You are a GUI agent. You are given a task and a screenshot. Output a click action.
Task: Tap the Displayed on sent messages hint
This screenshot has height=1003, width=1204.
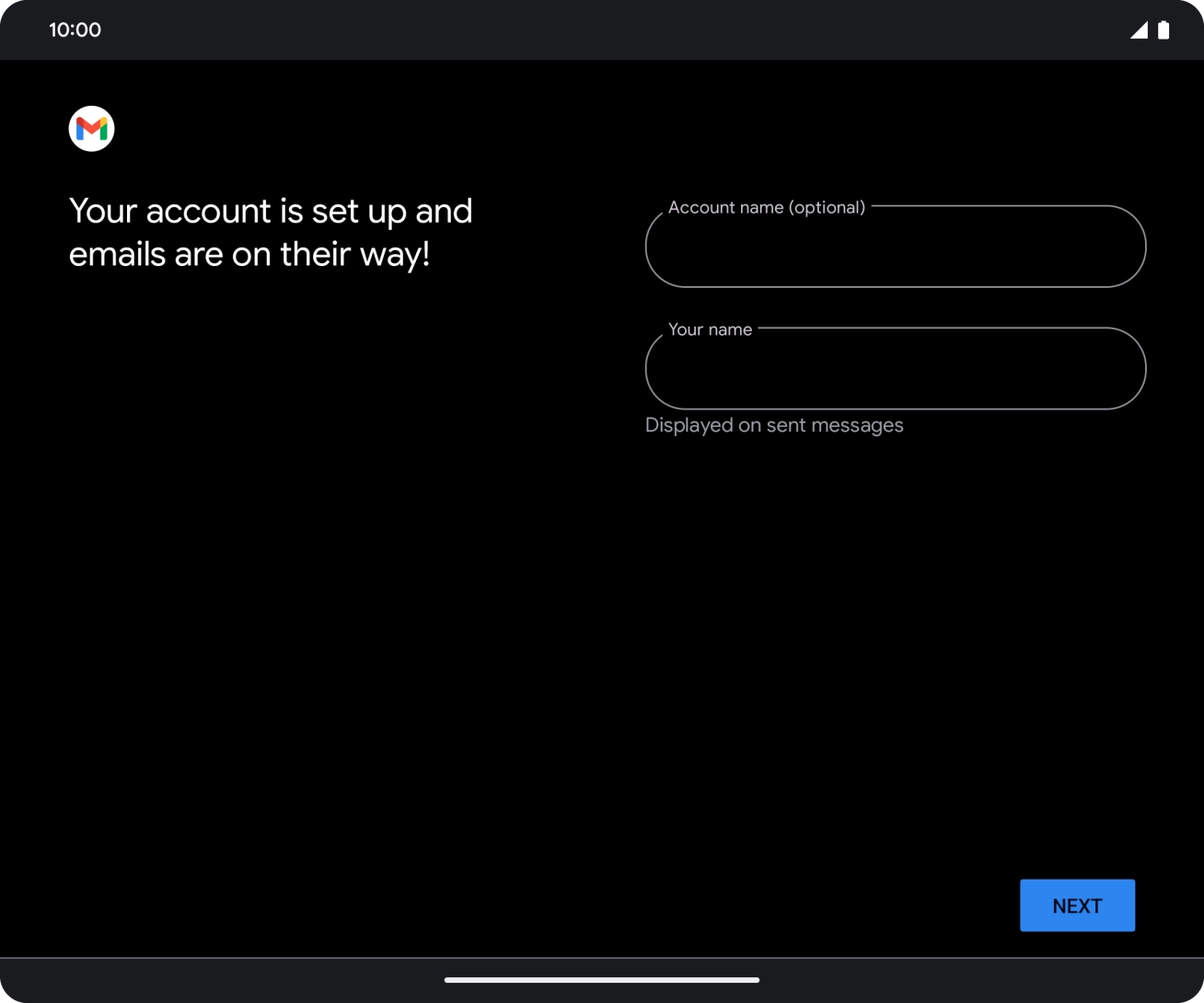(x=774, y=424)
